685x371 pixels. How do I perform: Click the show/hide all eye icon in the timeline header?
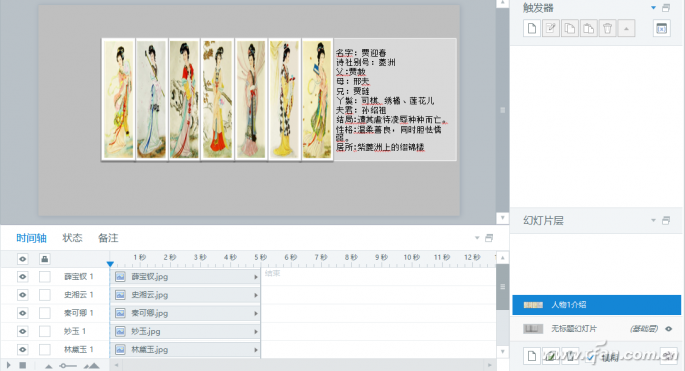pyautogui.click(x=22, y=259)
